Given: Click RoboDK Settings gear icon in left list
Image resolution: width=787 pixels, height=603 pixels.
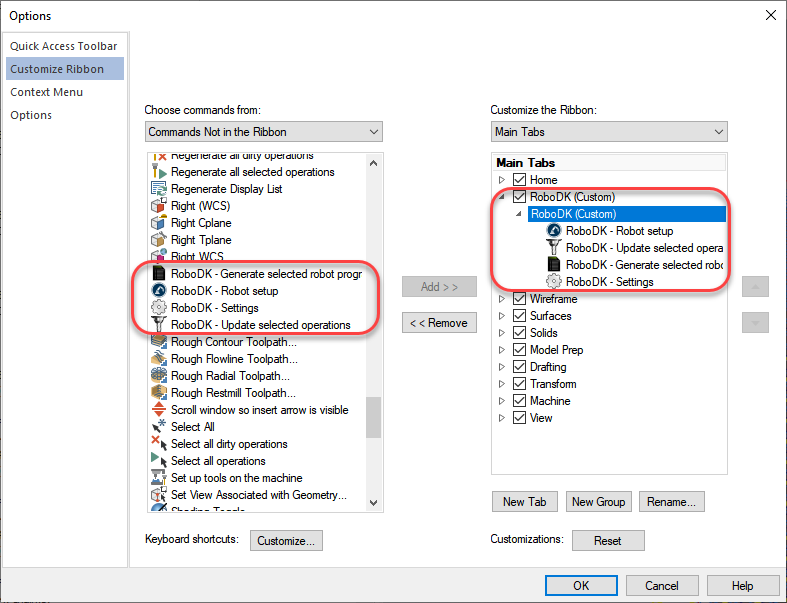Looking at the screenshot, I should [158, 308].
